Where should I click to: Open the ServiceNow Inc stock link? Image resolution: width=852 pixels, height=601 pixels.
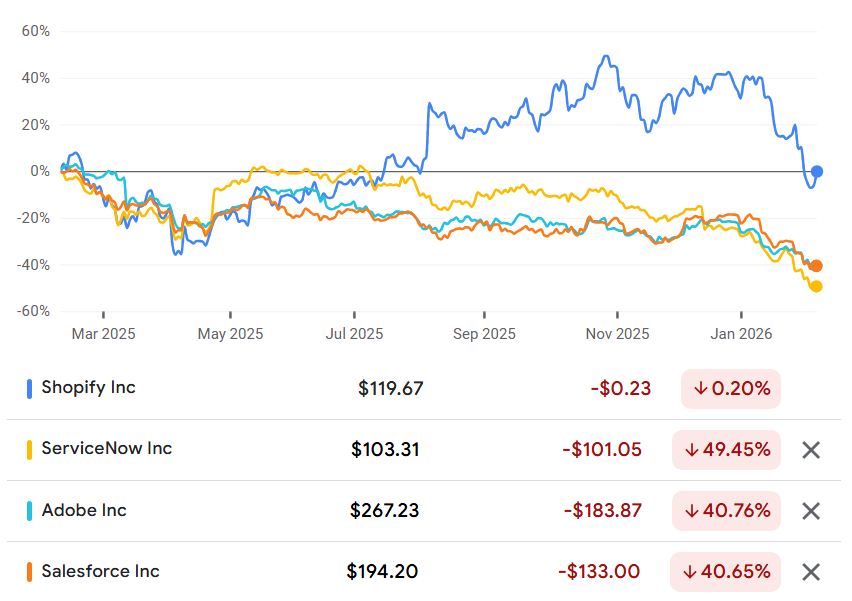(x=106, y=448)
